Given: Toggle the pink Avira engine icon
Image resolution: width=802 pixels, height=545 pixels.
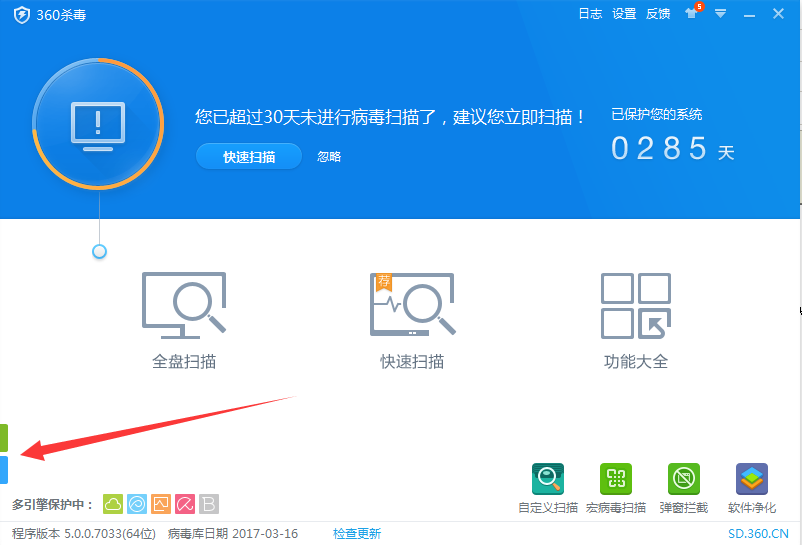Looking at the screenshot, I should click(185, 504).
